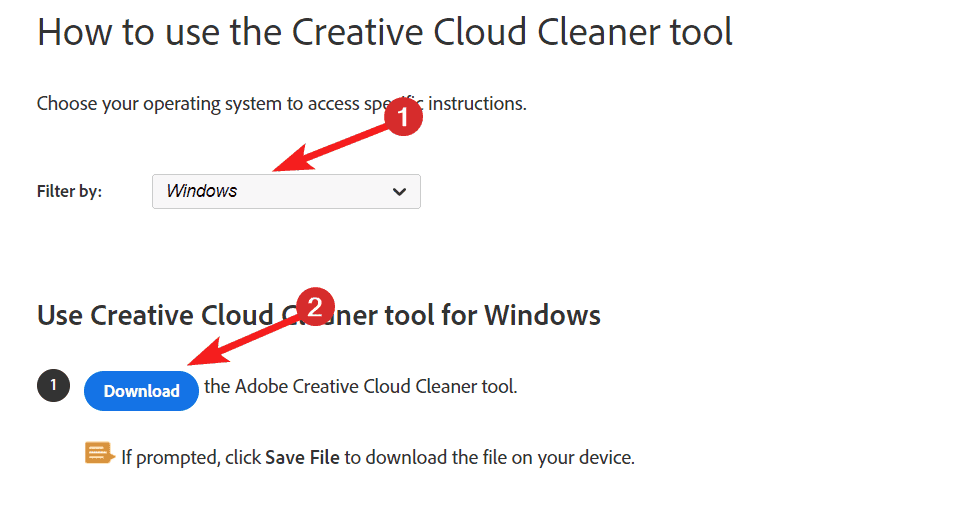This screenshot has height=506, width=964.
Task: Click the bold "Save File" text
Action: 302,458
